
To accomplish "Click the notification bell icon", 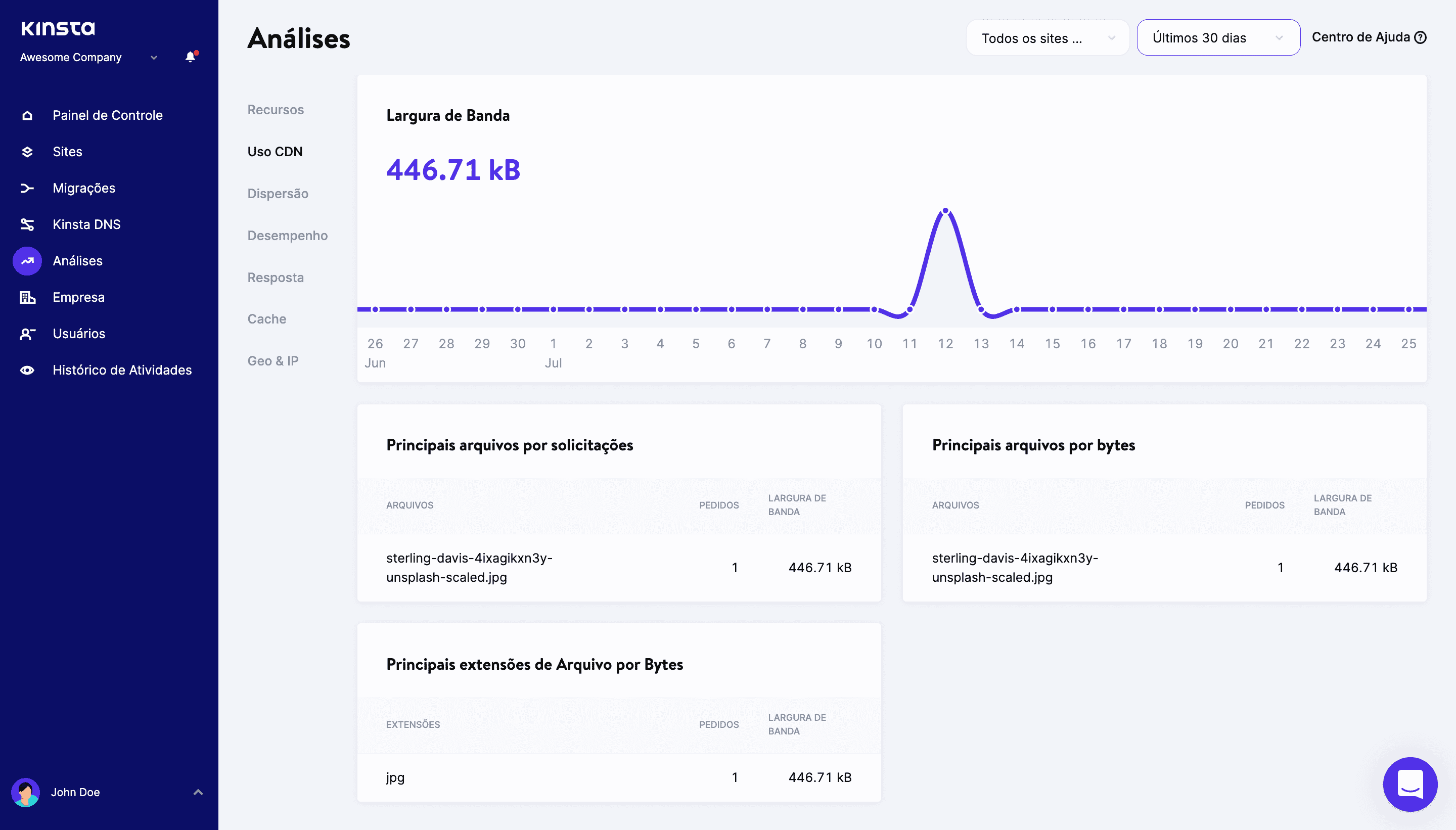I will [x=191, y=57].
